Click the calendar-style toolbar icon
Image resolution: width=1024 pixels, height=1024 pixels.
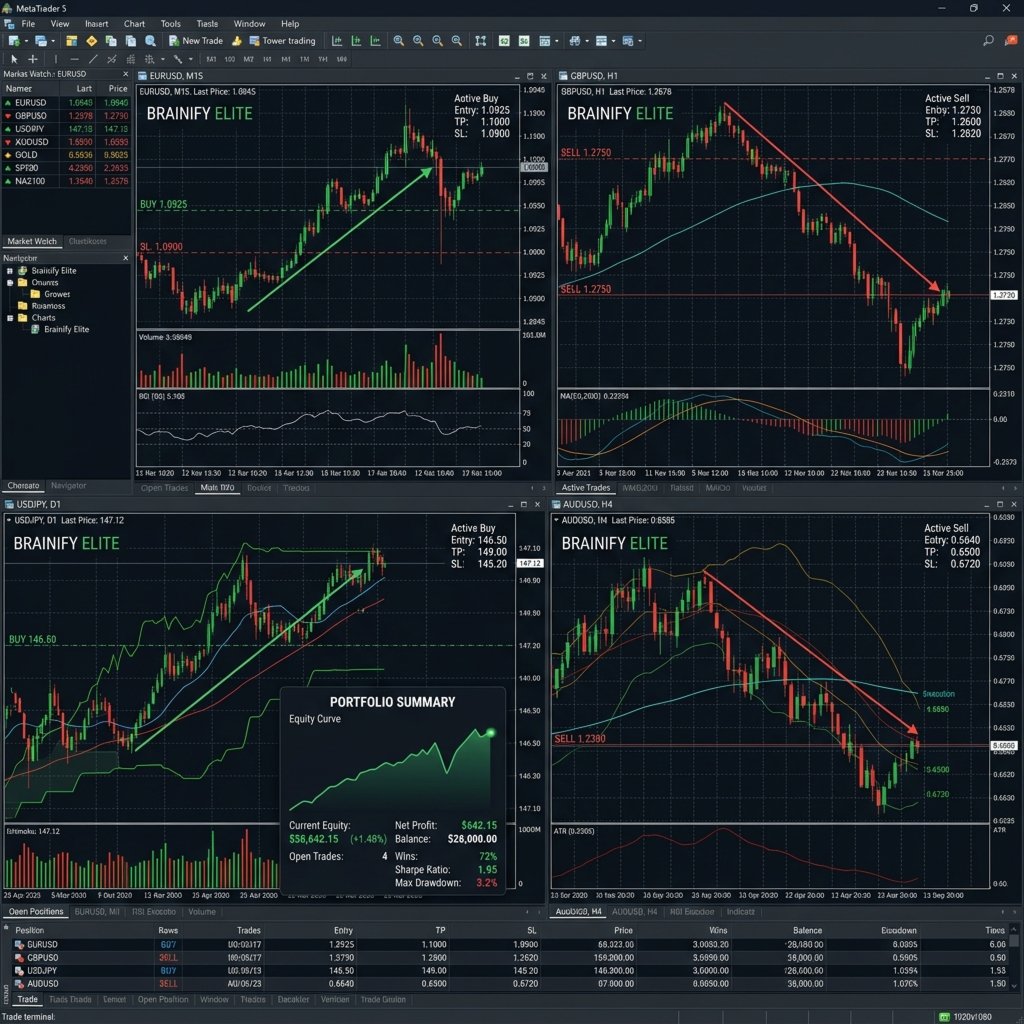545,40
